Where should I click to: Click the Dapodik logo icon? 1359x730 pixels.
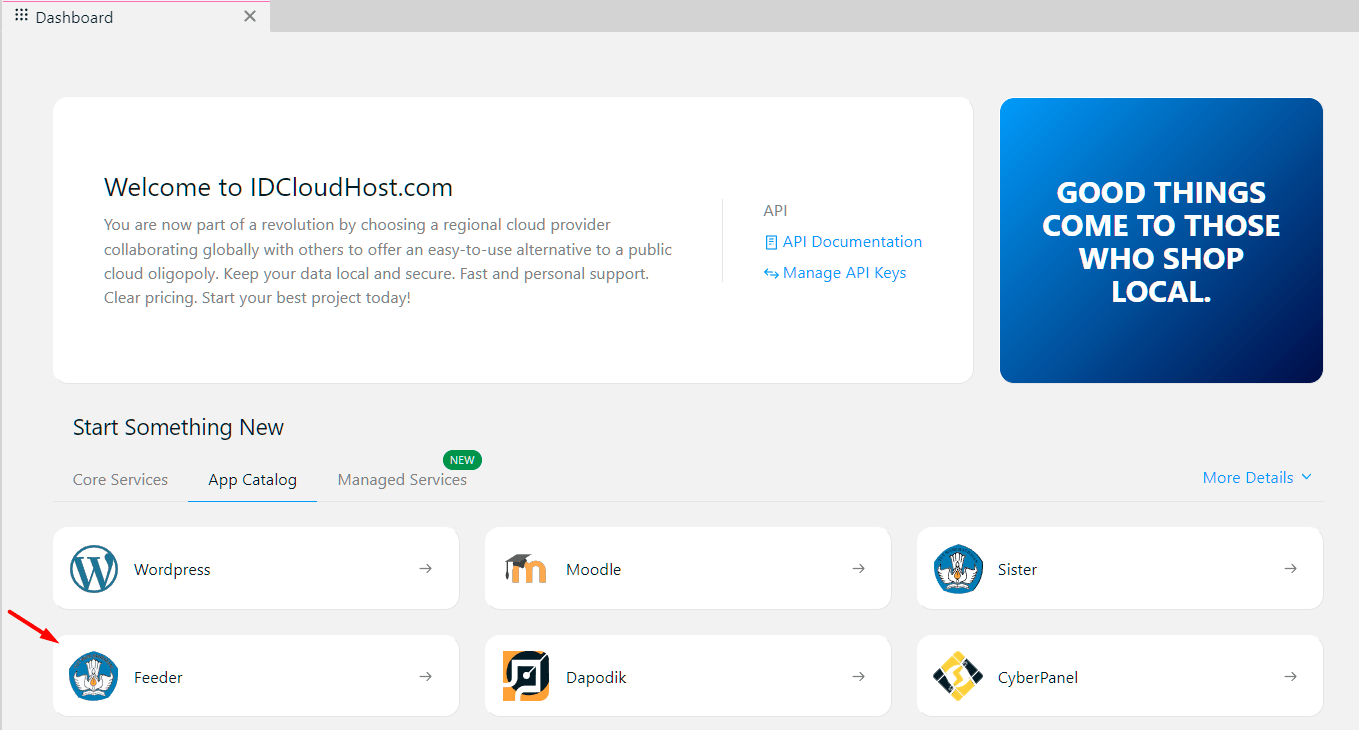[x=526, y=677]
